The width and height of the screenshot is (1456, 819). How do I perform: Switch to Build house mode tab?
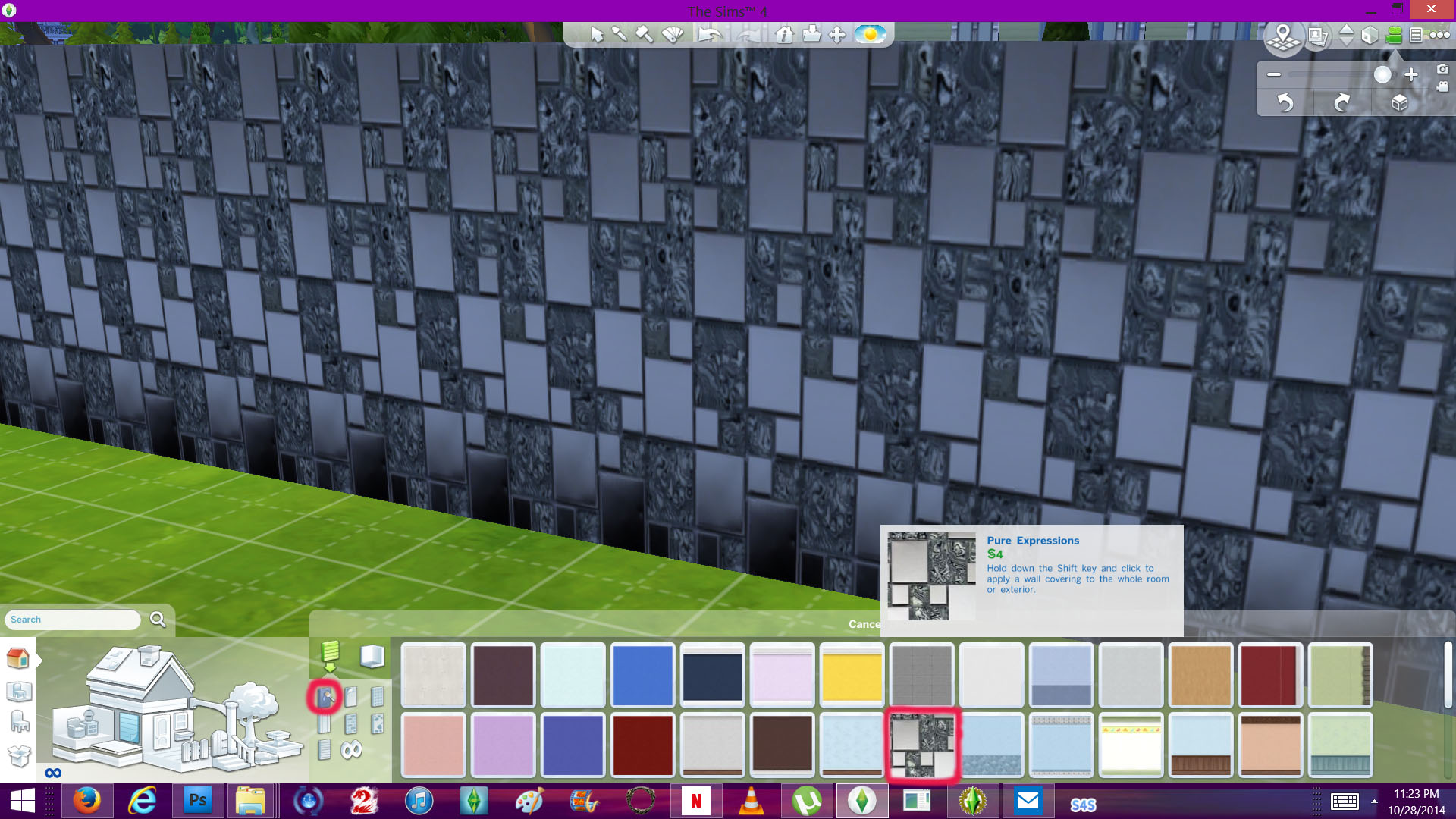18,657
